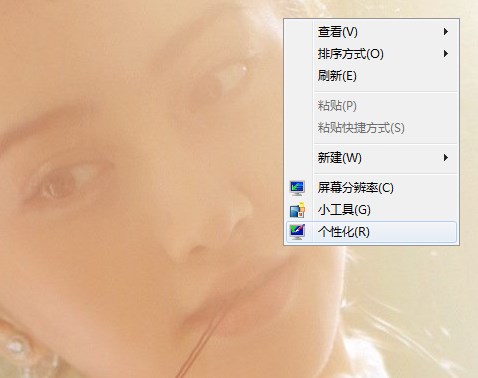478x378 pixels.
Task: Open 小工具(G) gadgets
Action: click(x=371, y=210)
